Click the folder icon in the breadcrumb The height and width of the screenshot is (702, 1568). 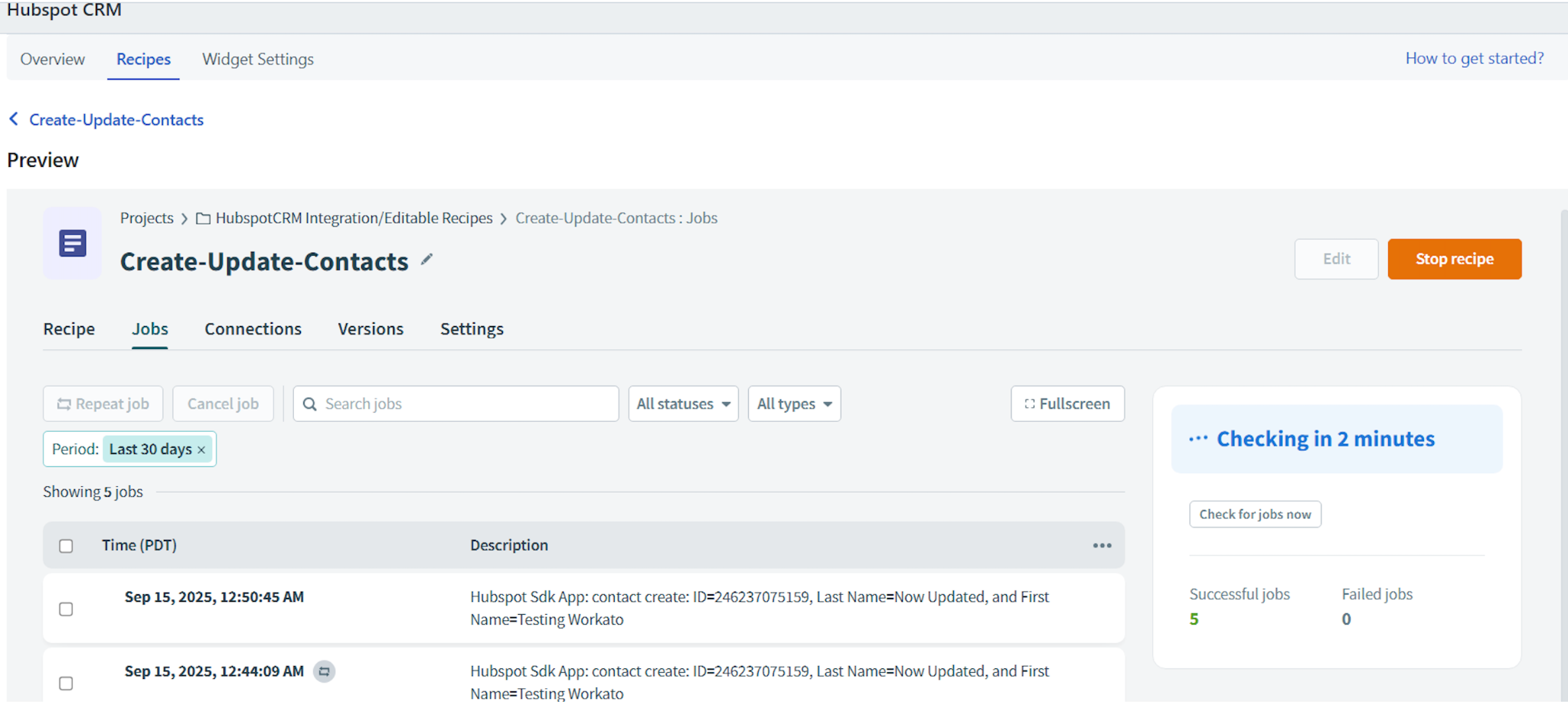203,219
